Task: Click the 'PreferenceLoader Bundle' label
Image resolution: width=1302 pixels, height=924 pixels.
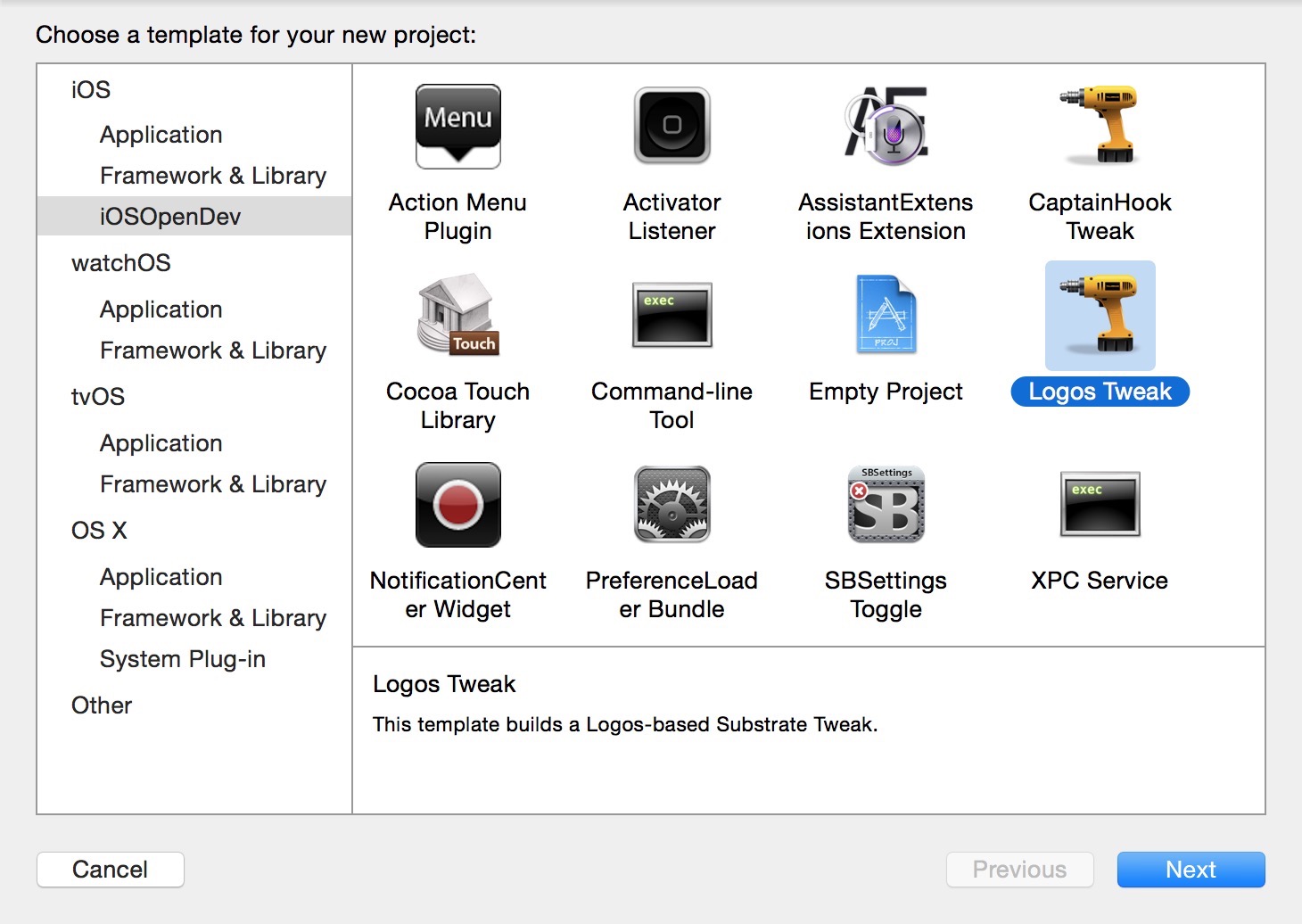Action: point(672,595)
